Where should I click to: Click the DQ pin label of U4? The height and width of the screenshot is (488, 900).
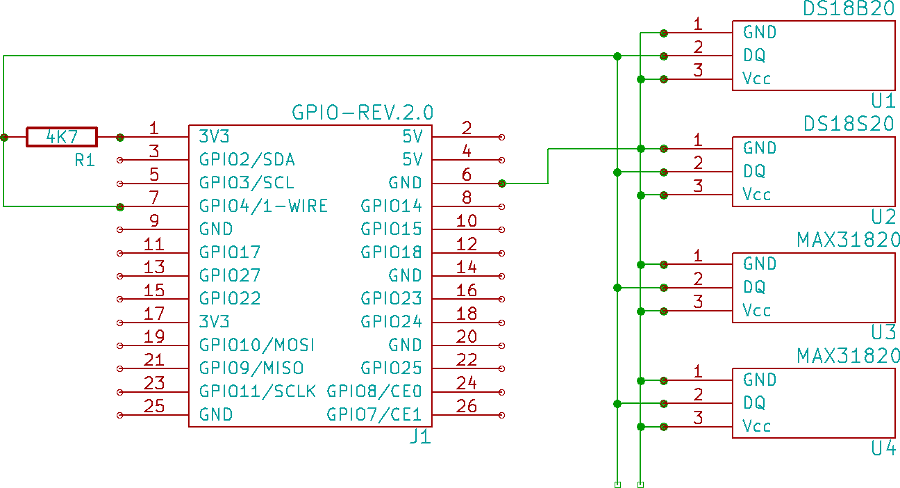[754, 403]
